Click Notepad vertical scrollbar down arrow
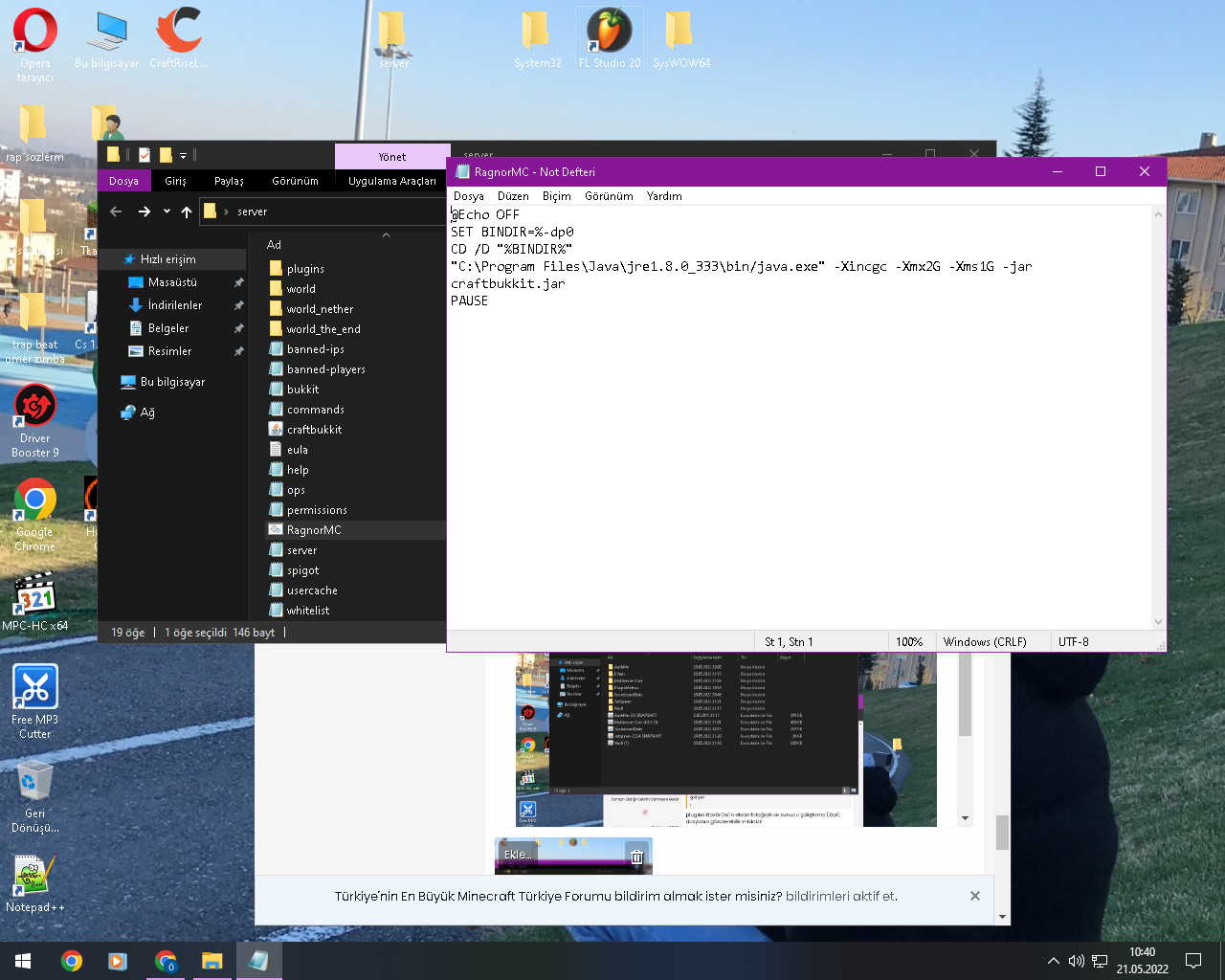 pyautogui.click(x=1158, y=622)
